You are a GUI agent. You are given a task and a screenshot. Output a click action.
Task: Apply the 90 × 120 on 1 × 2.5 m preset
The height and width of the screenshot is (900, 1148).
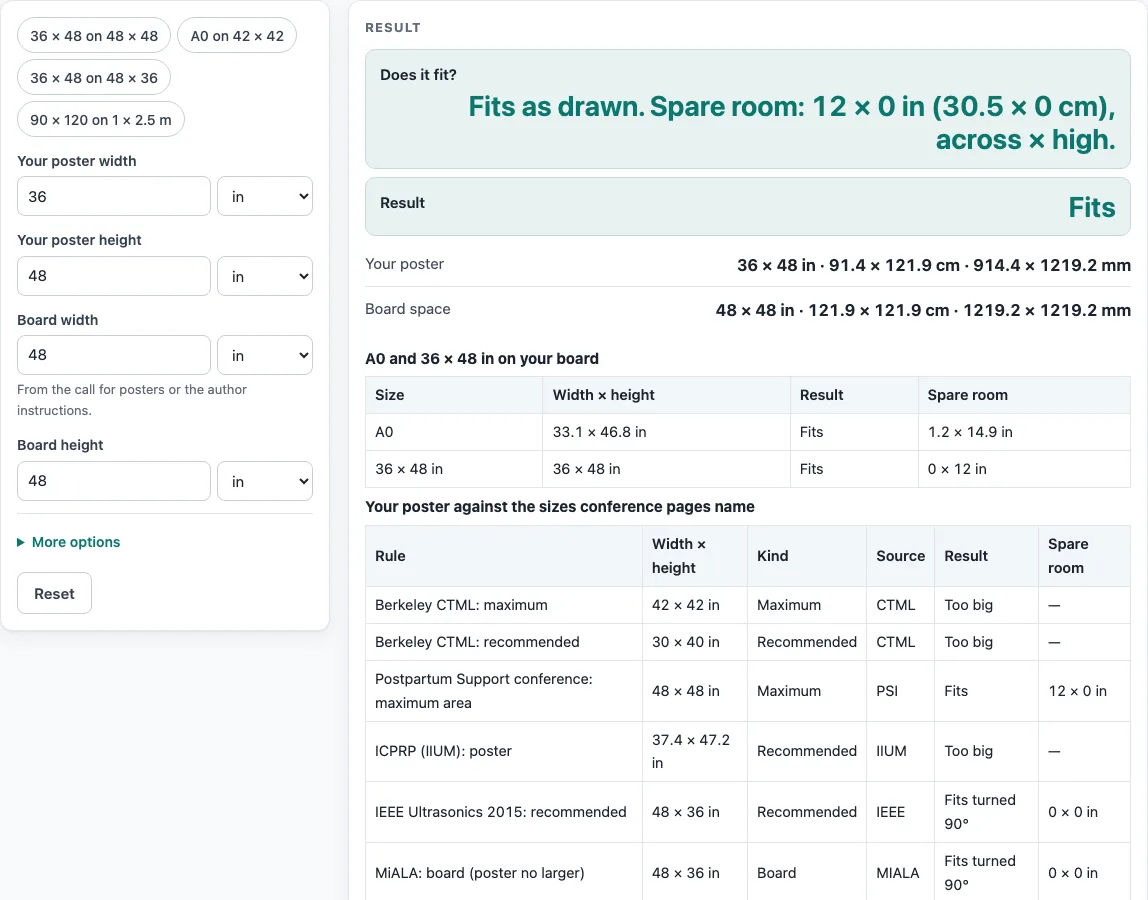101,119
